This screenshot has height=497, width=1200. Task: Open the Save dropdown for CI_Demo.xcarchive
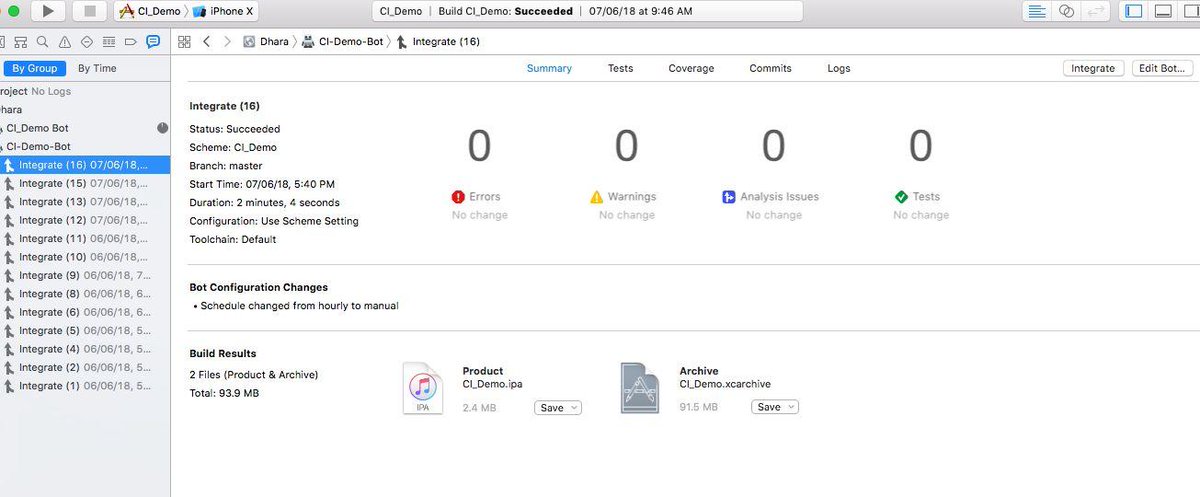tap(774, 407)
